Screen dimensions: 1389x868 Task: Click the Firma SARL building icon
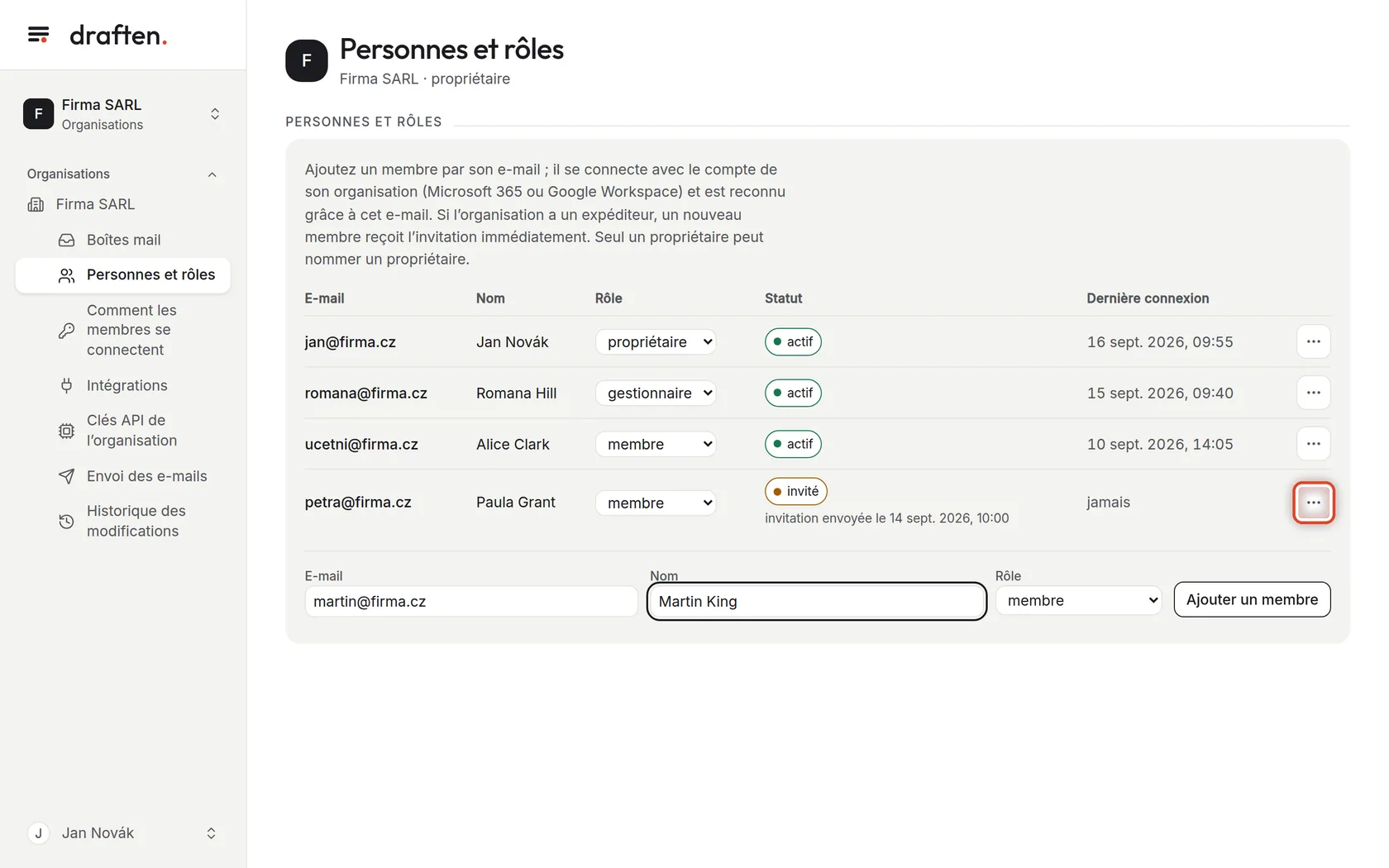pos(36,204)
